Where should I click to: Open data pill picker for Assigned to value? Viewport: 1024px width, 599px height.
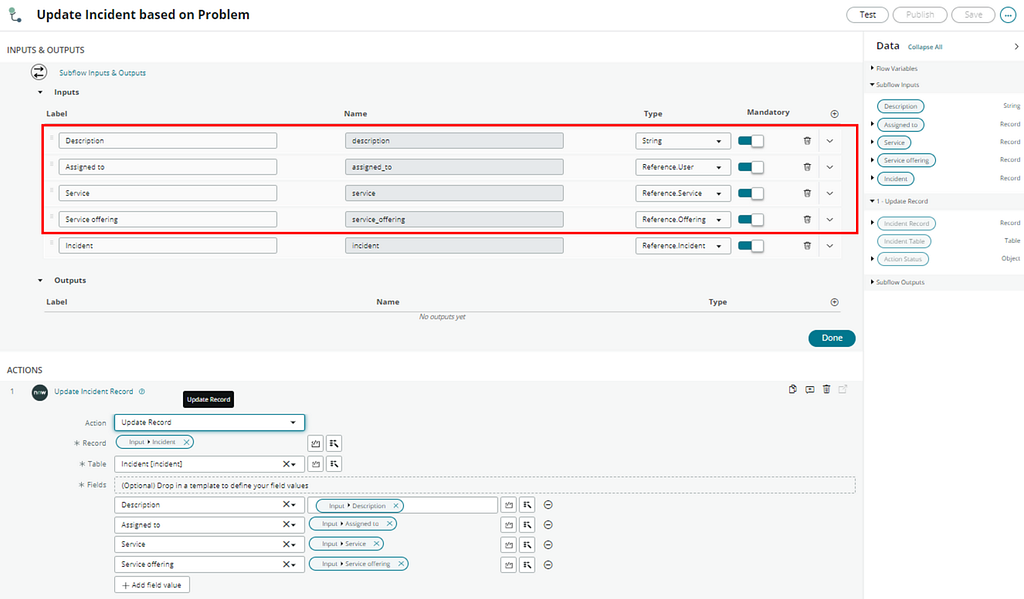(527, 525)
